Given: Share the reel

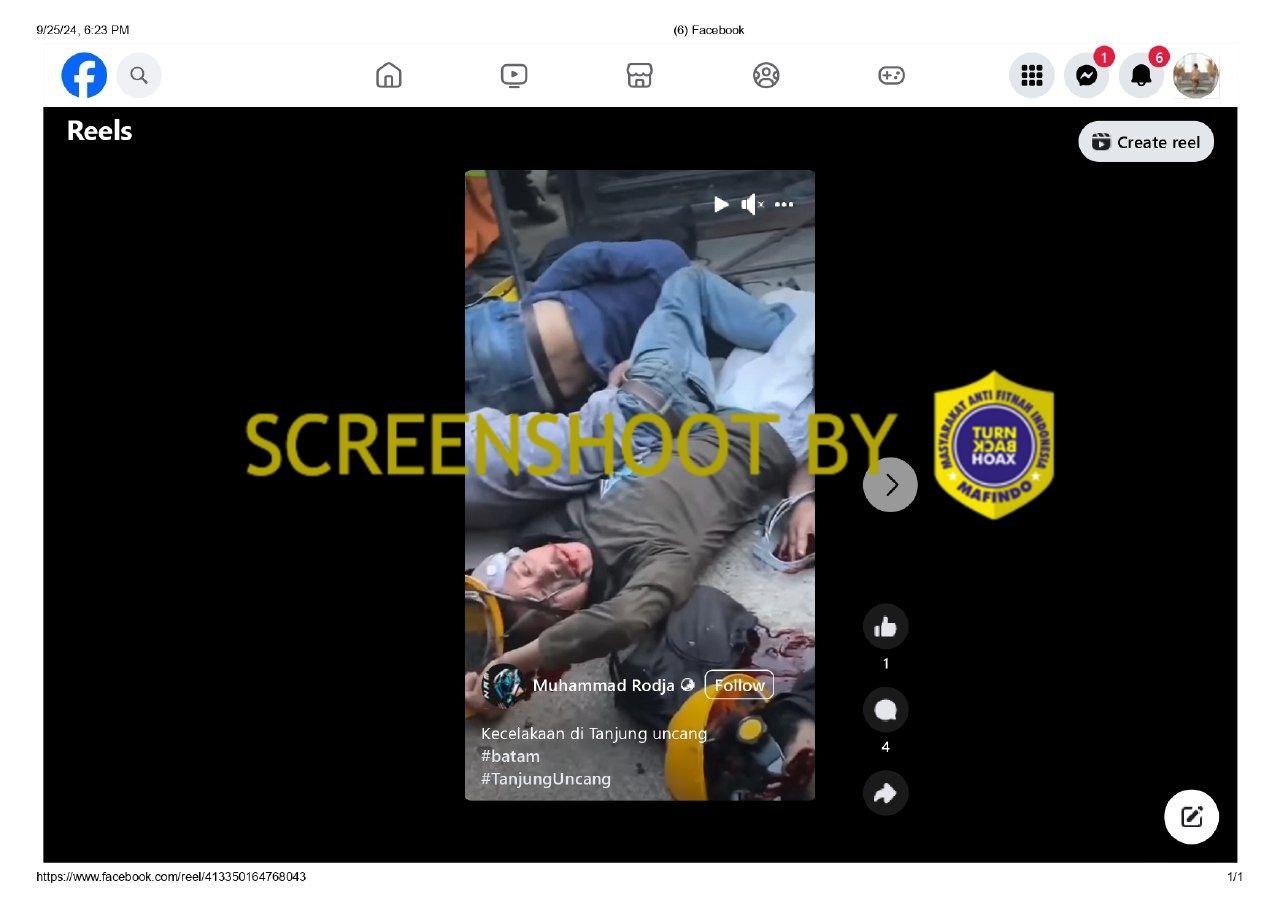Looking at the screenshot, I should pos(885,793).
